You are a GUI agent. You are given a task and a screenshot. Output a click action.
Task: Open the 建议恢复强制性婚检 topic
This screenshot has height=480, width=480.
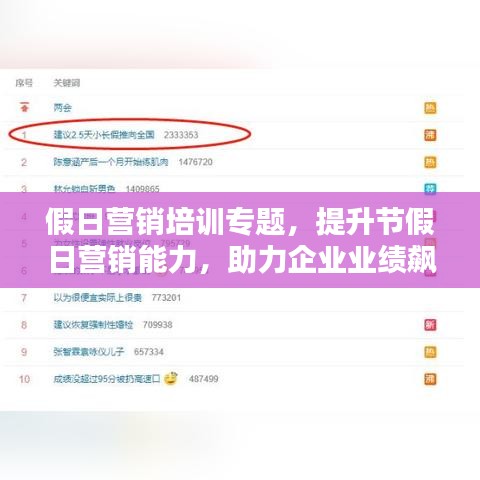pyautogui.click(x=93, y=325)
